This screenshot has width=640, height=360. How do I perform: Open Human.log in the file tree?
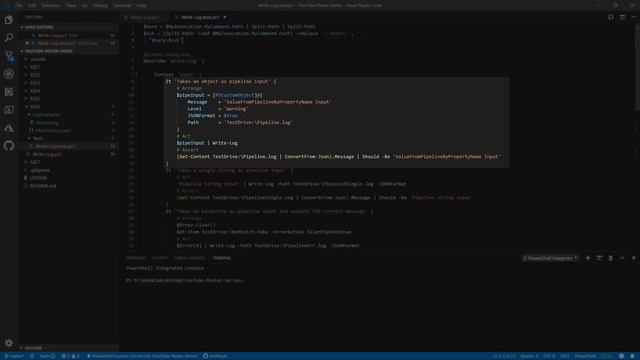[x=47, y=122]
